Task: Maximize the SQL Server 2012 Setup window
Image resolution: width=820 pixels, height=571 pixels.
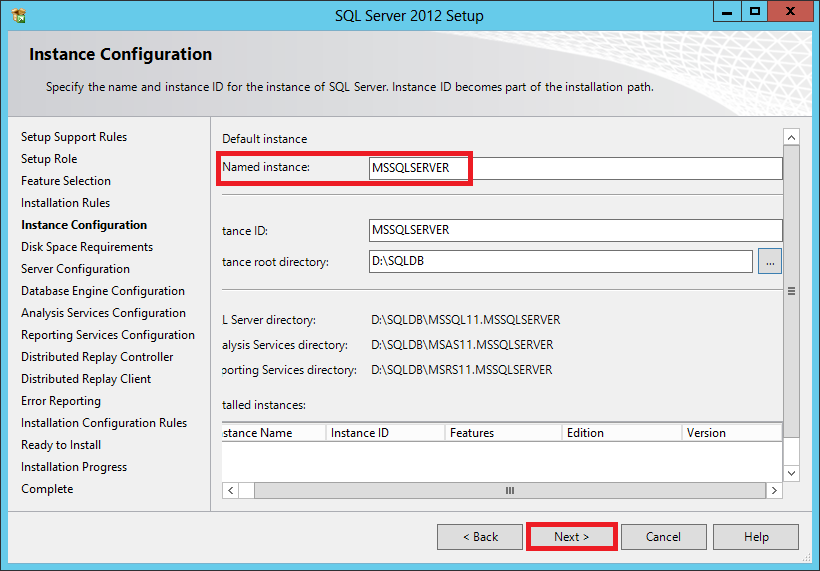Action: 755,12
